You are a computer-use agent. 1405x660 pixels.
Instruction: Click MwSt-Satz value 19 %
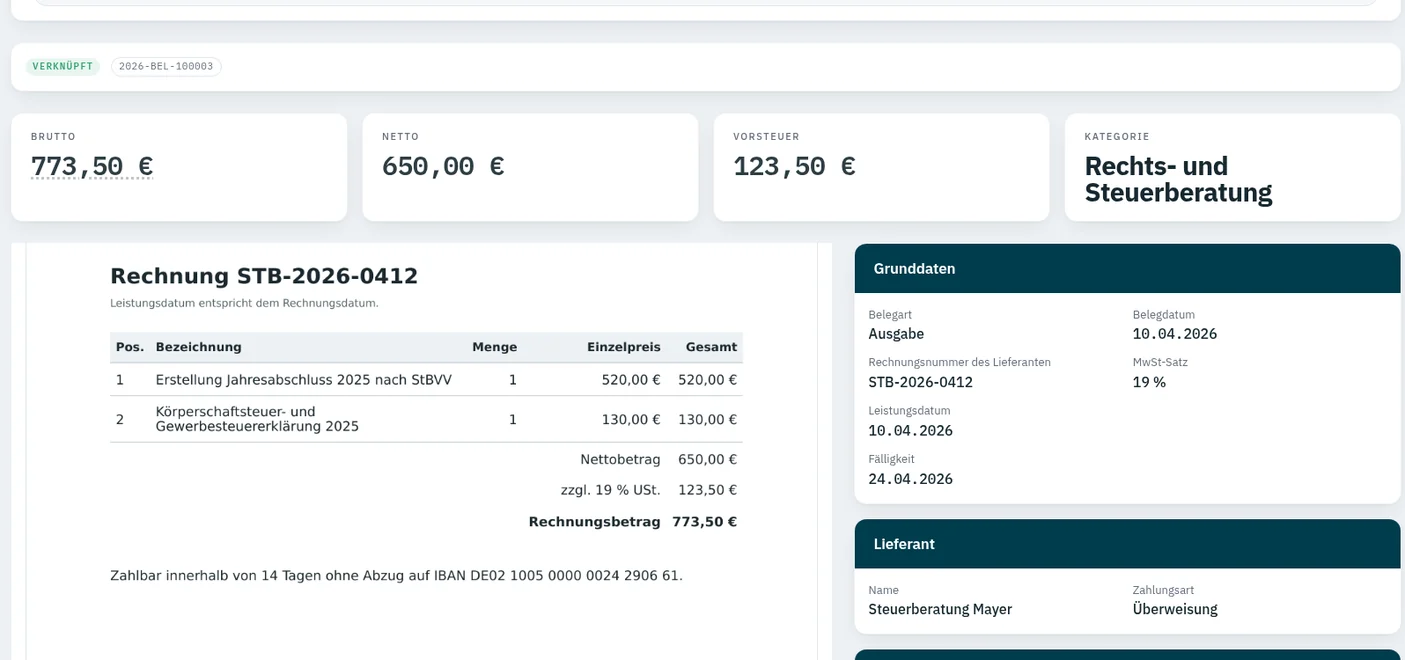pyautogui.click(x=1149, y=382)
